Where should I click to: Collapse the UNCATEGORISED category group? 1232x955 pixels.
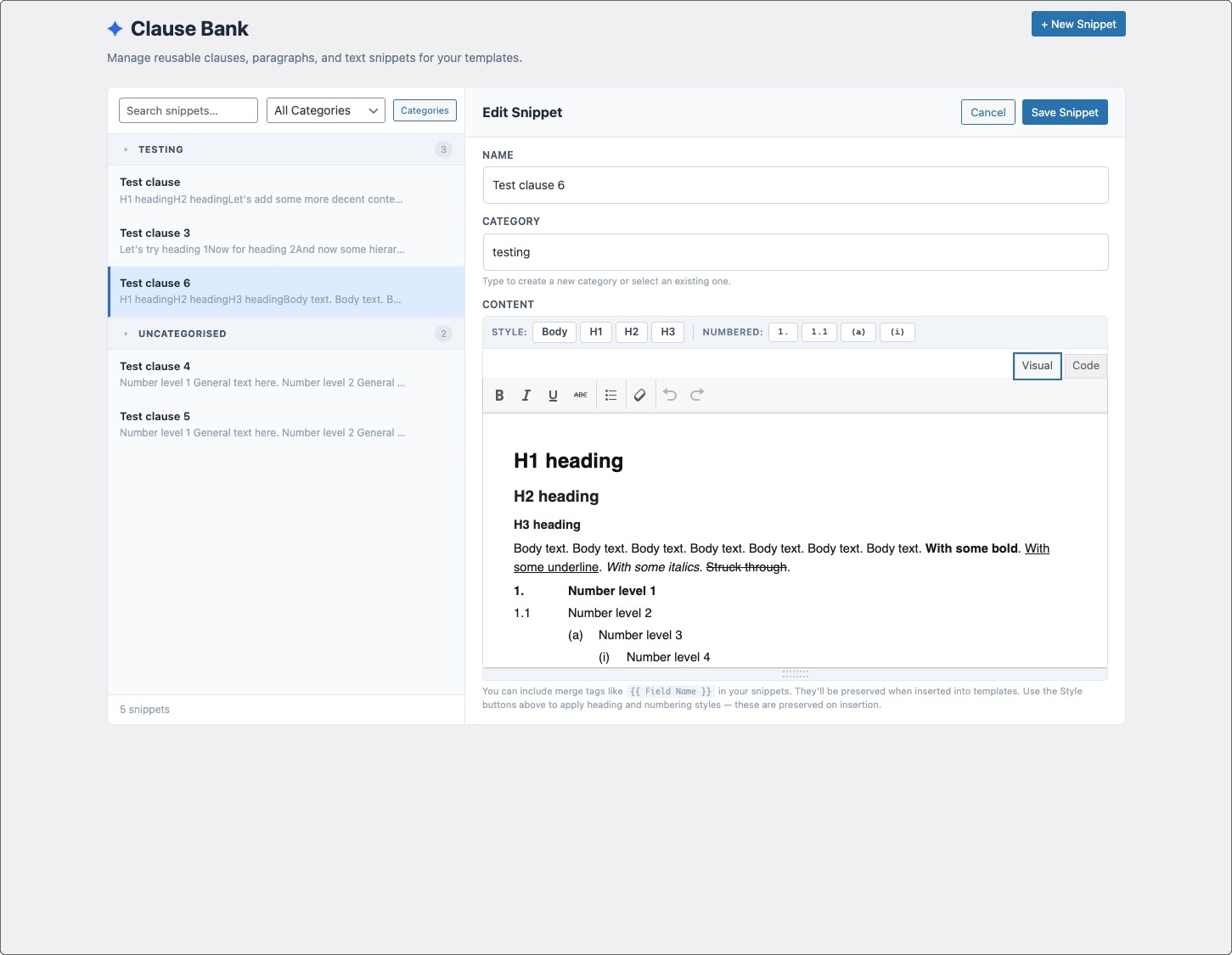[126, 334]
